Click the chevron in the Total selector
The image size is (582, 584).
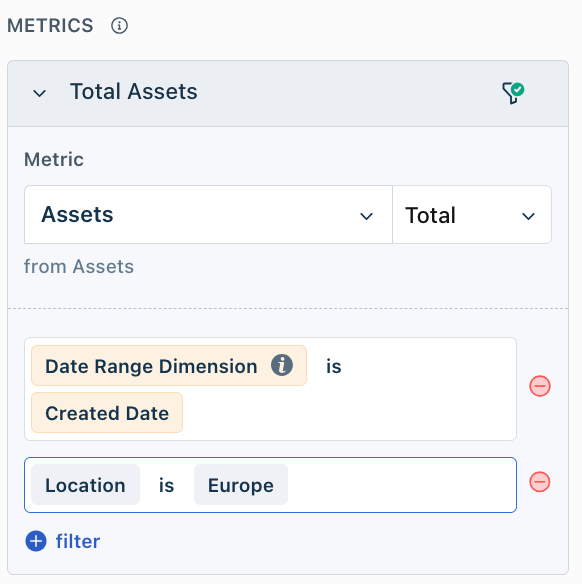528,216
